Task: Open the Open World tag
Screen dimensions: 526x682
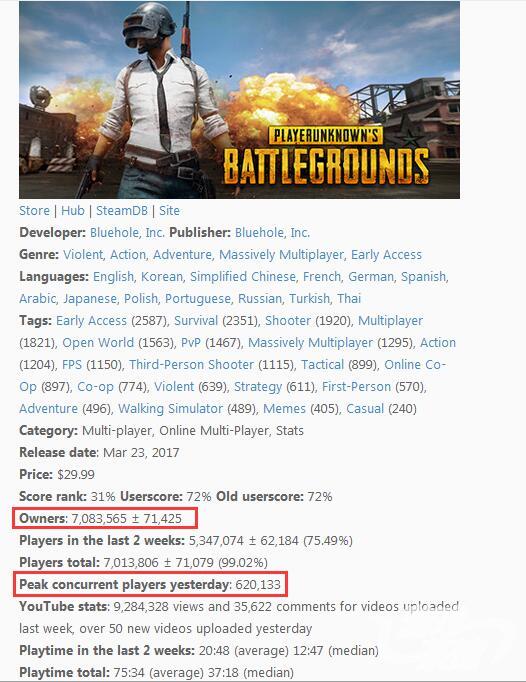Action: coord(98,343)
